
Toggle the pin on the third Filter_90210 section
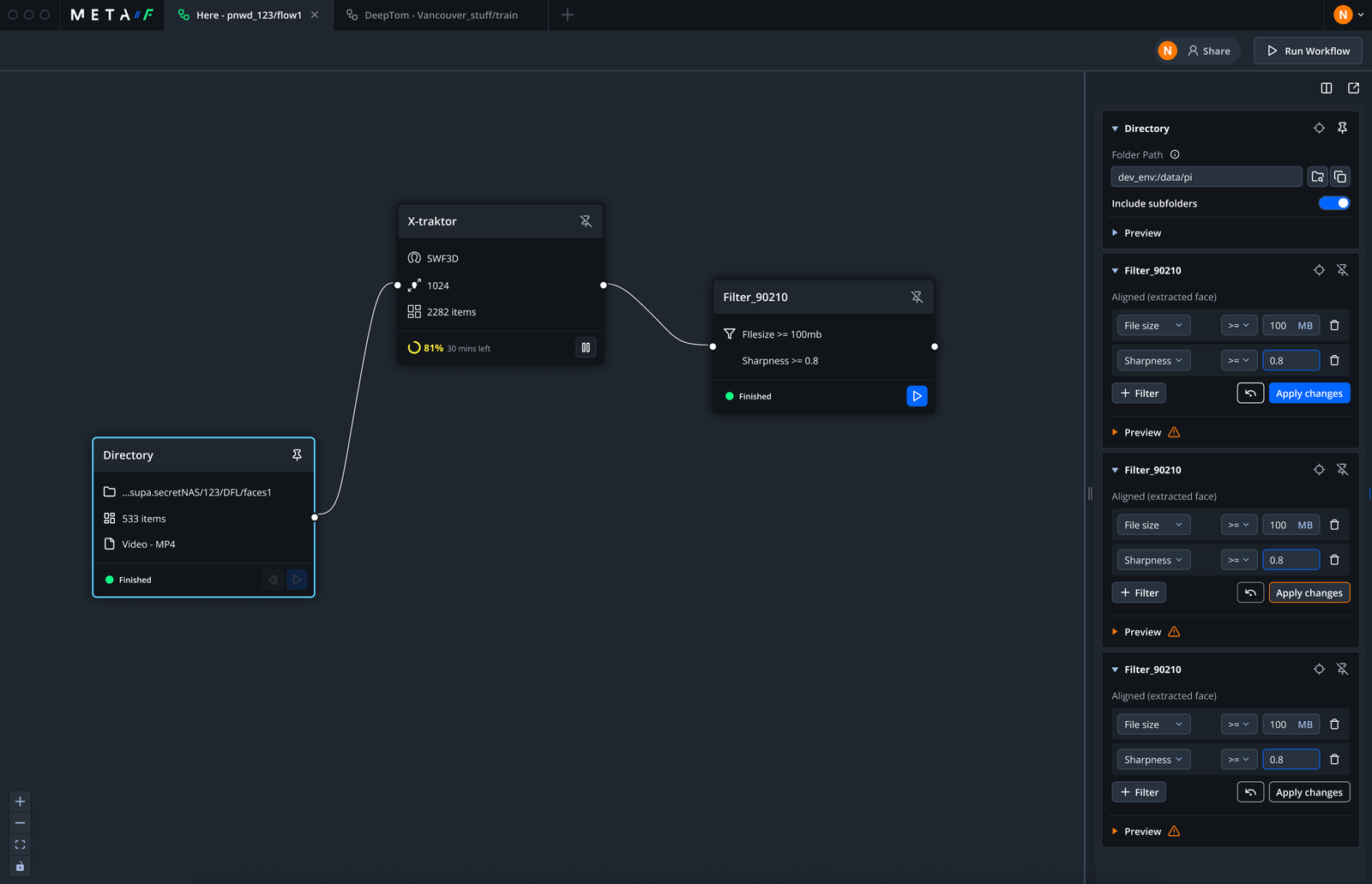click(x=1343, y=670)
